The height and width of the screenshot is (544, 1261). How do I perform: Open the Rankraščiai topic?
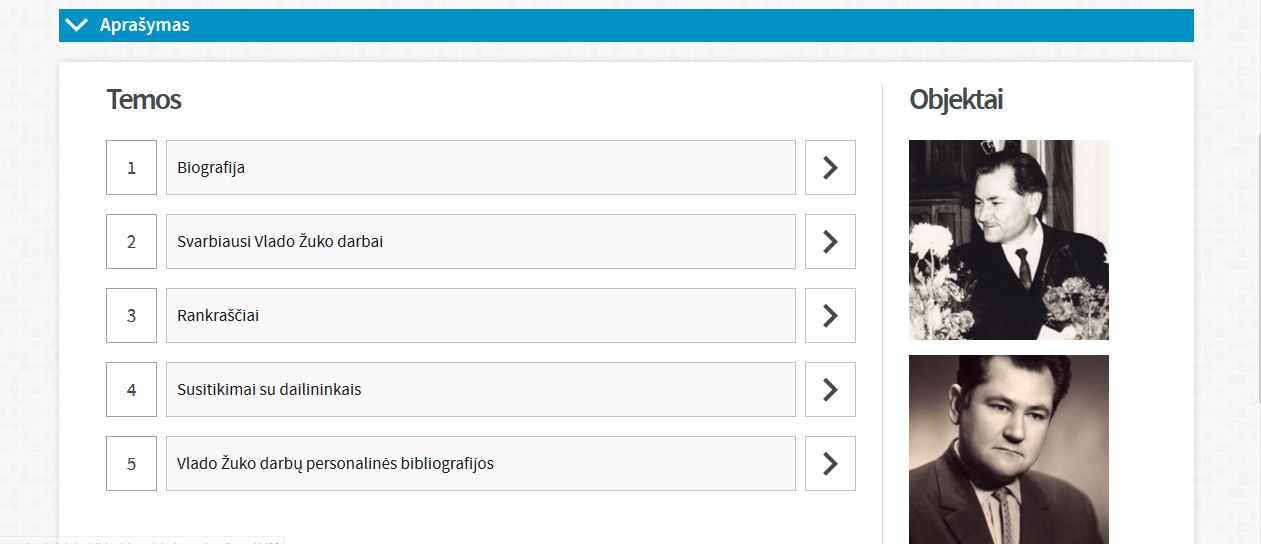pyautogui.click(x=480, y=315)
